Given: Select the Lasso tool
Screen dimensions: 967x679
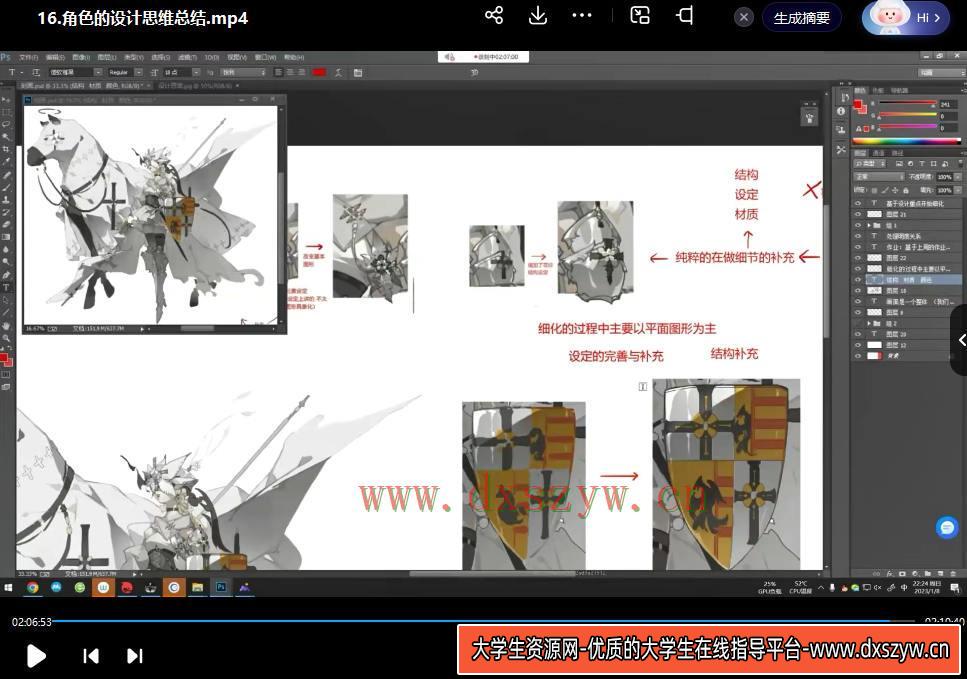Looking at the screenshot, I should [6, 124].
